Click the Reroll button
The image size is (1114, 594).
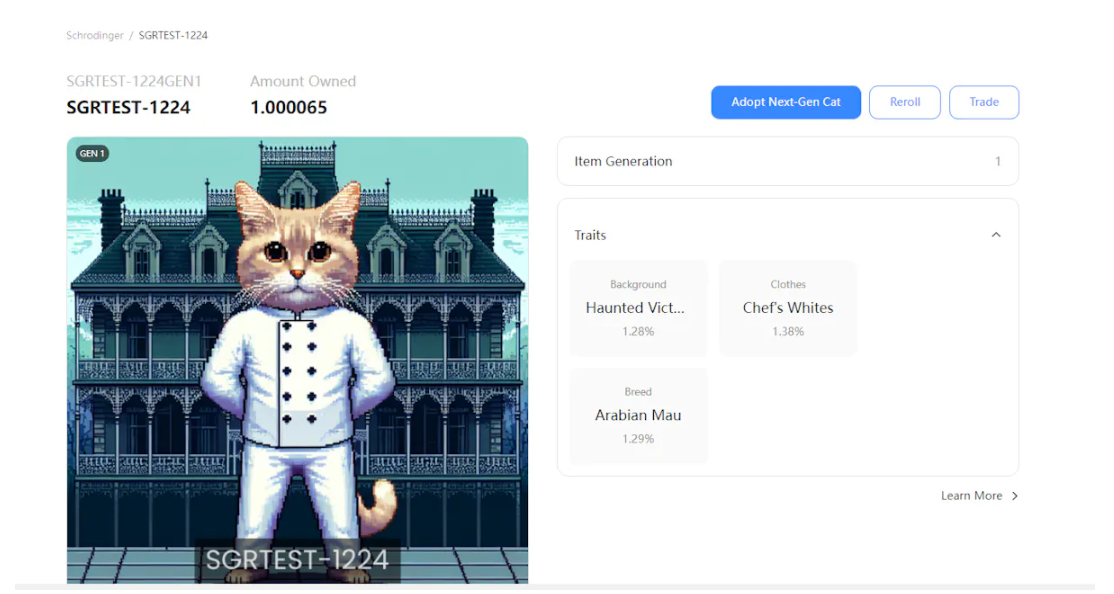pyautogui.click(x=904, y=102)
